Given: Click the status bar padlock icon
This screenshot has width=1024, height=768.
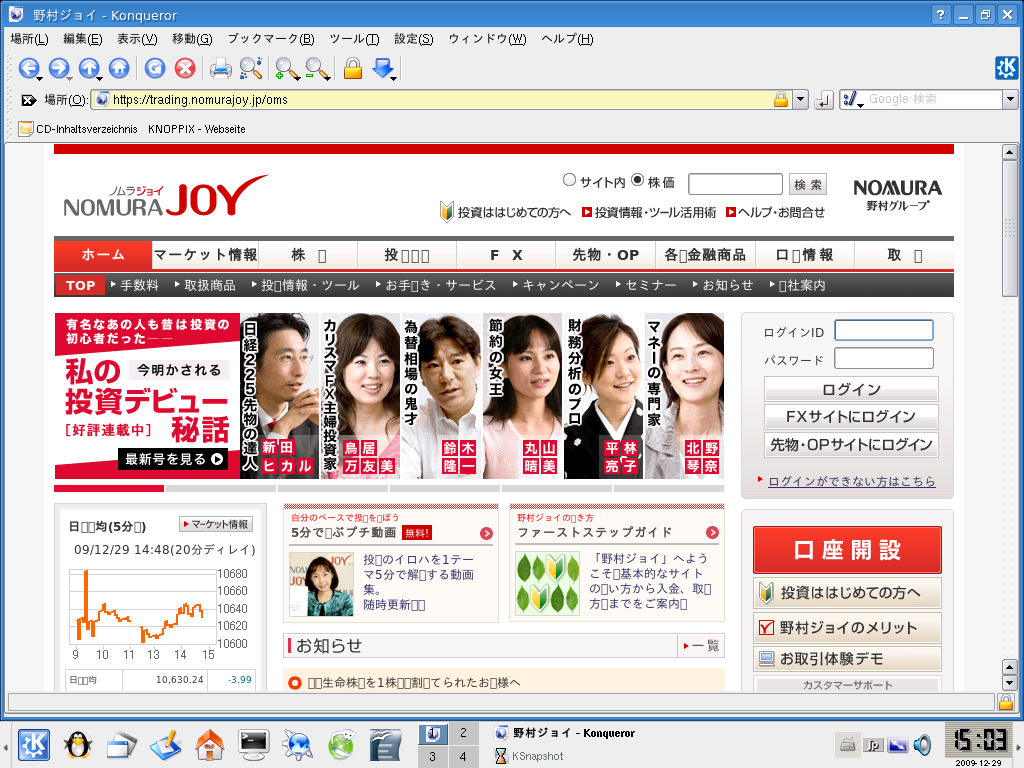Looking at the screenshot, I should (x=1006, y=702).
